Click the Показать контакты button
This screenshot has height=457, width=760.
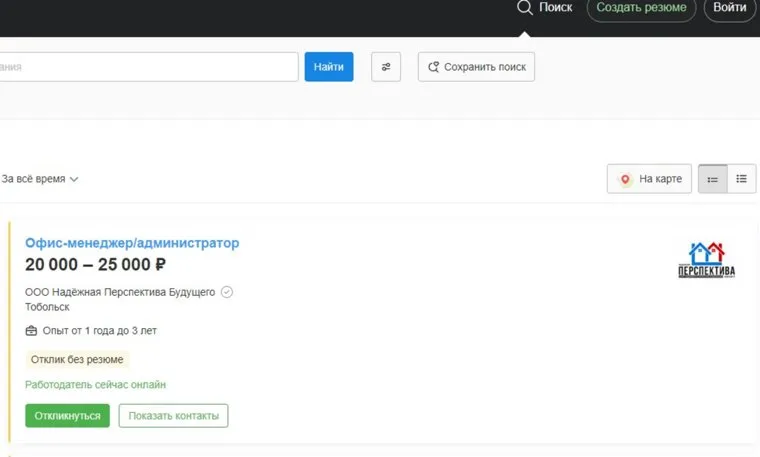173,416
